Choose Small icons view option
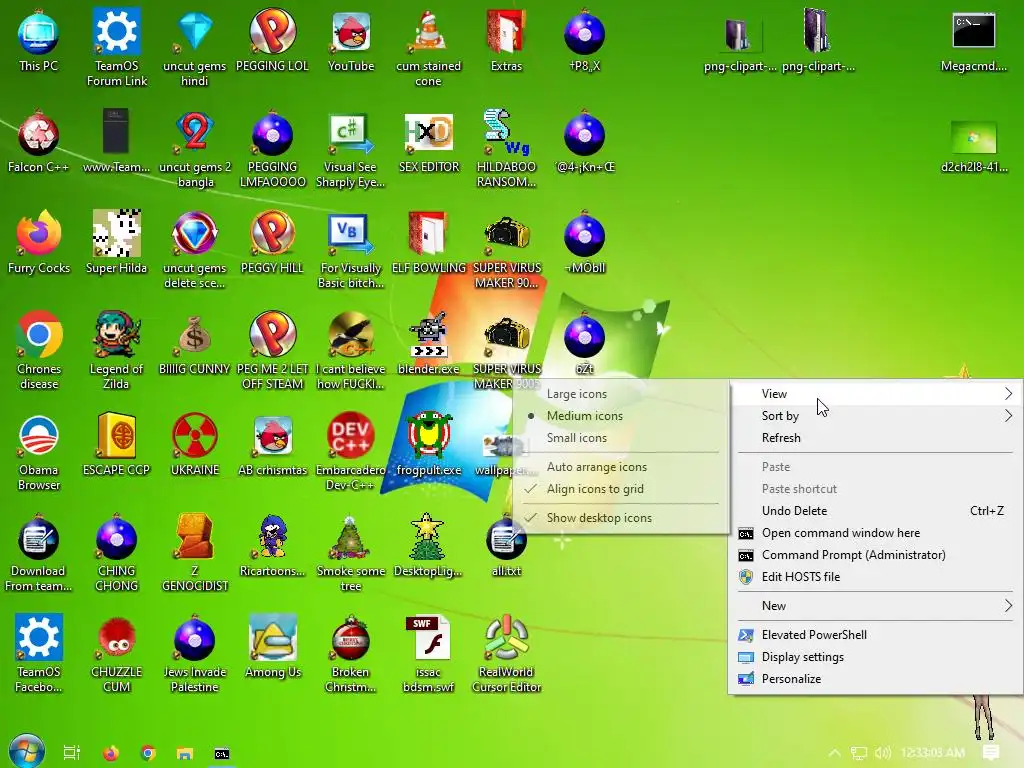Screen dimensions: 1024x768 (x=577, y=438)
